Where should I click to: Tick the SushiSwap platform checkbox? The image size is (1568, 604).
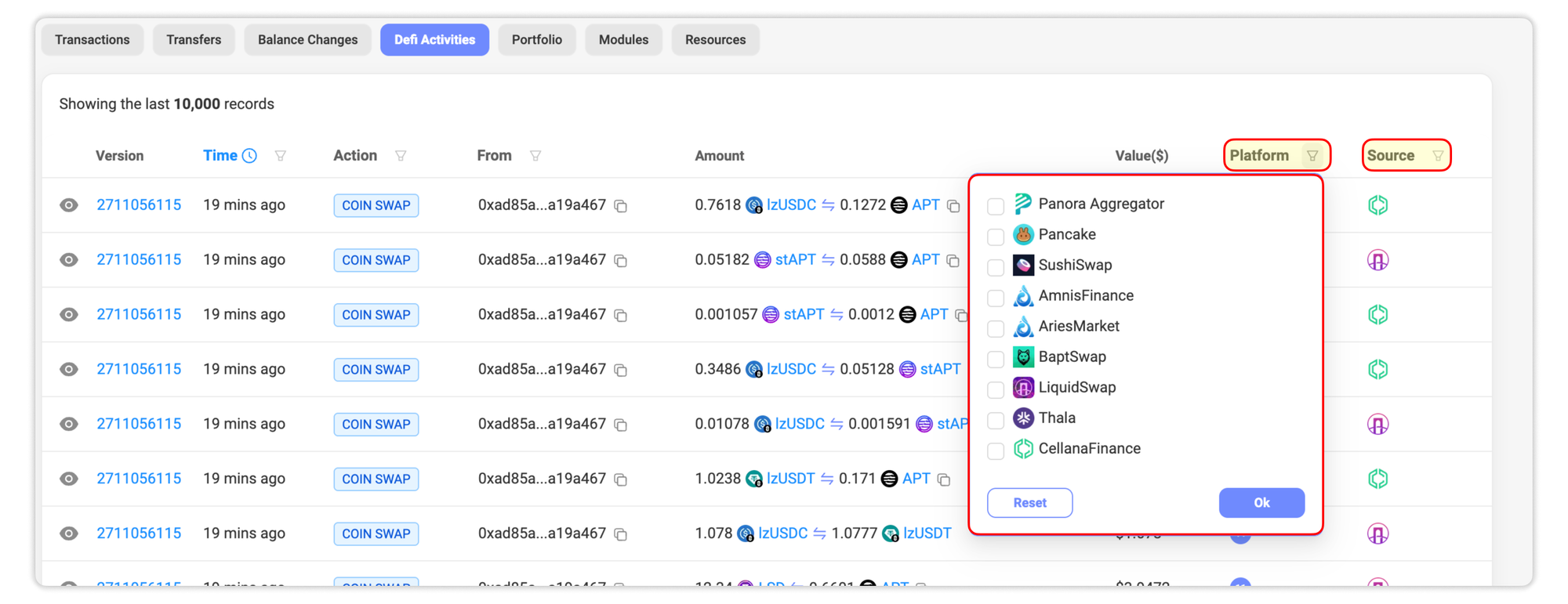(x=996, y=267)
